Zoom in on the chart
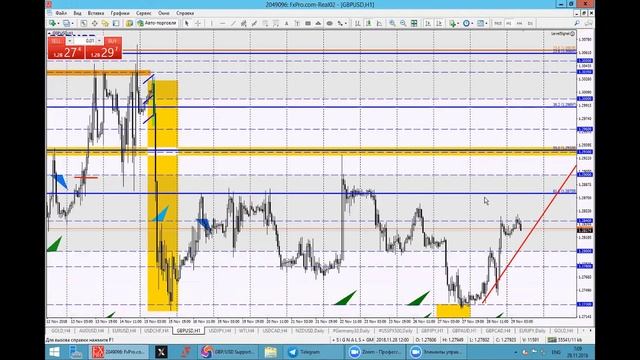 click(392, 23)
